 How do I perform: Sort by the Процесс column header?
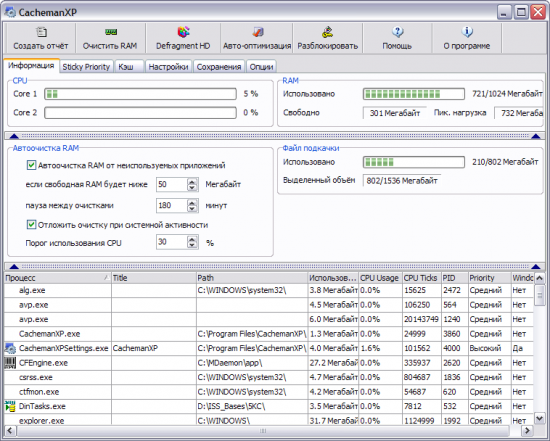[58, 278]
